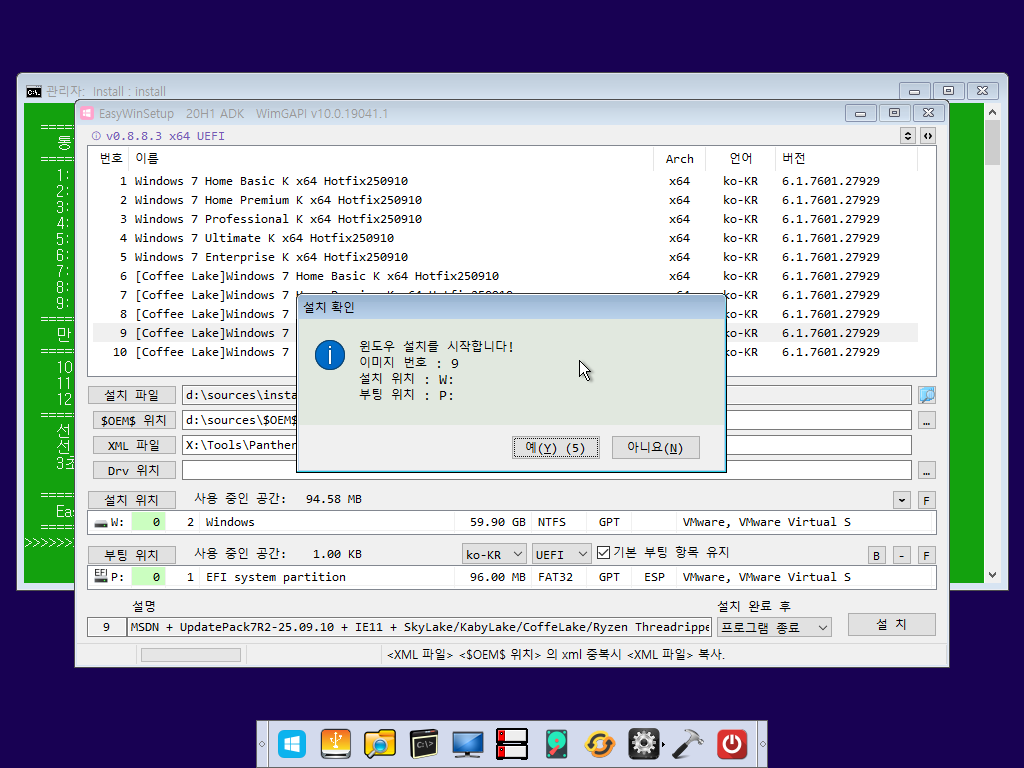The height and width of the screenshot is (768, 1024).
Task: Open the gear settings dock icon
Action: pyautogui.click(x=643, y=744)
